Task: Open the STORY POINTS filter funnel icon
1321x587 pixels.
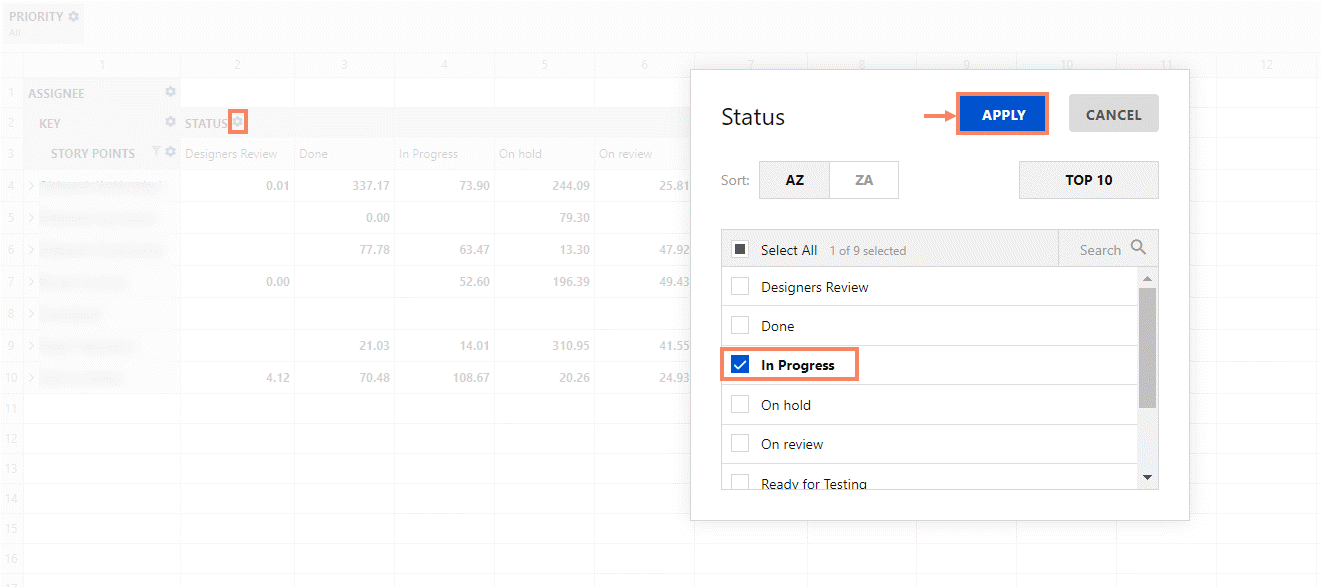Action: [x=157, y=152]
